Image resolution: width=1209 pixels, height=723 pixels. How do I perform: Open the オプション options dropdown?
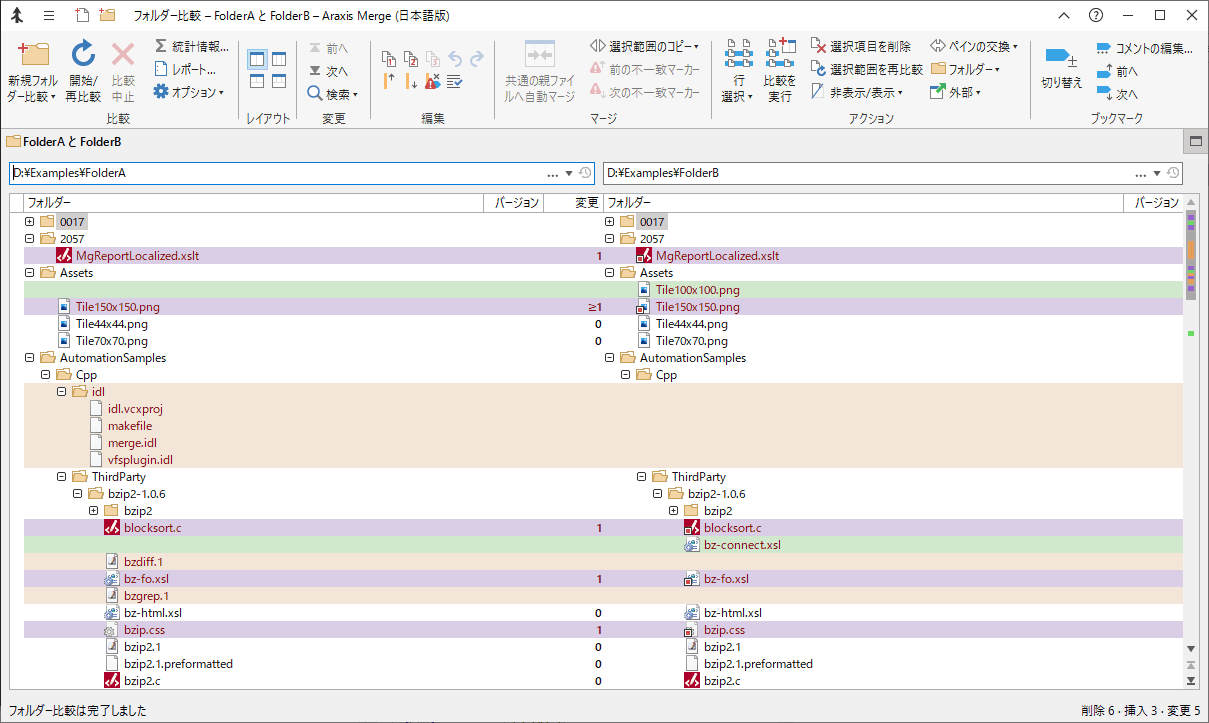189,92
